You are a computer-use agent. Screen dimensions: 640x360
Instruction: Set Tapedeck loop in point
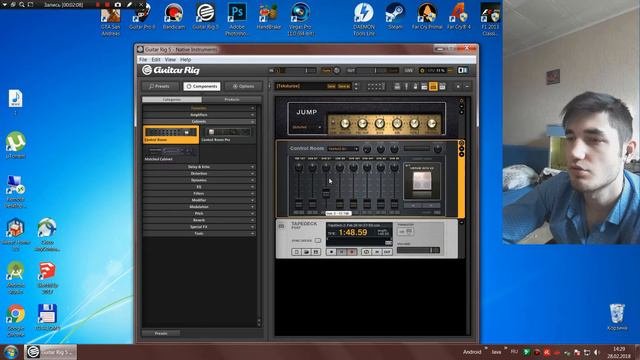[377, 252]
